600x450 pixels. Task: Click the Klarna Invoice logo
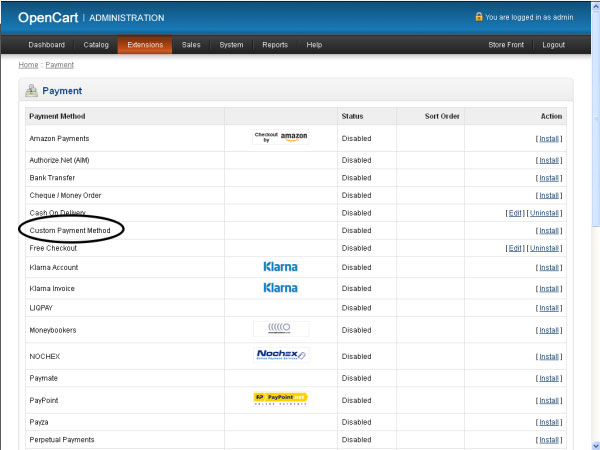pyautogui.click(x=280, y=288)
